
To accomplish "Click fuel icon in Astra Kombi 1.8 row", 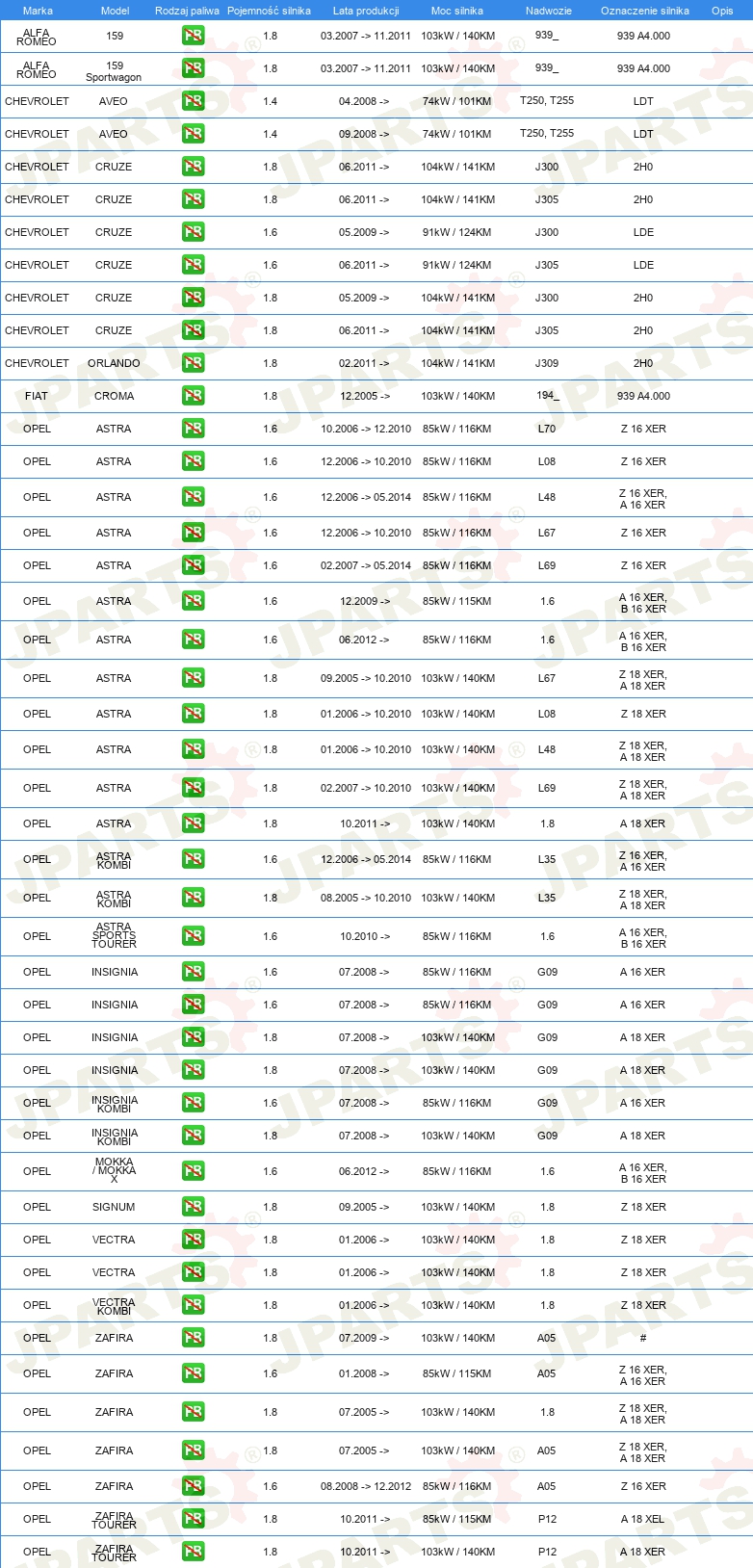I will [x=193, y=898].
